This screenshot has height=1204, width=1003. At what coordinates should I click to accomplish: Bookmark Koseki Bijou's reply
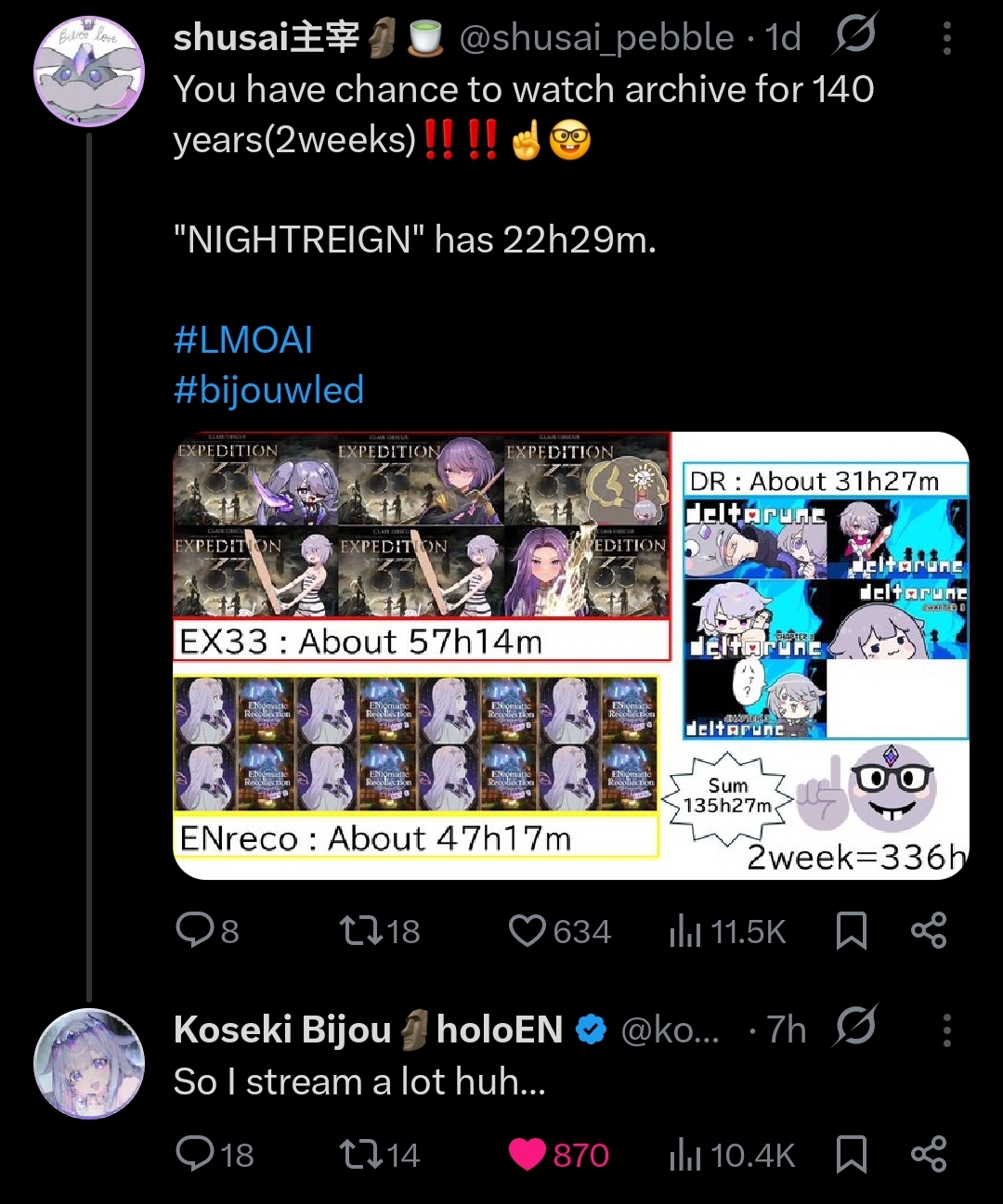[852, 1154]
